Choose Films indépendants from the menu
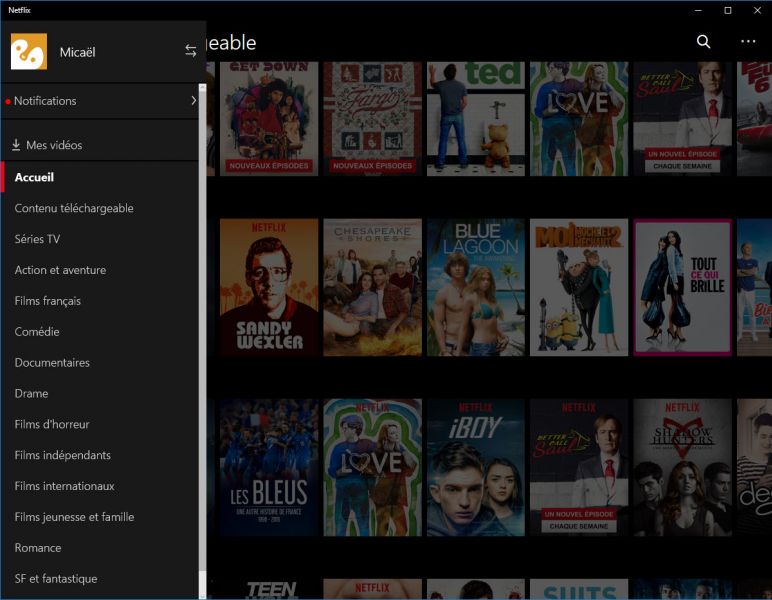This screenshot has width=772, height=600. [x=63, y=455]
